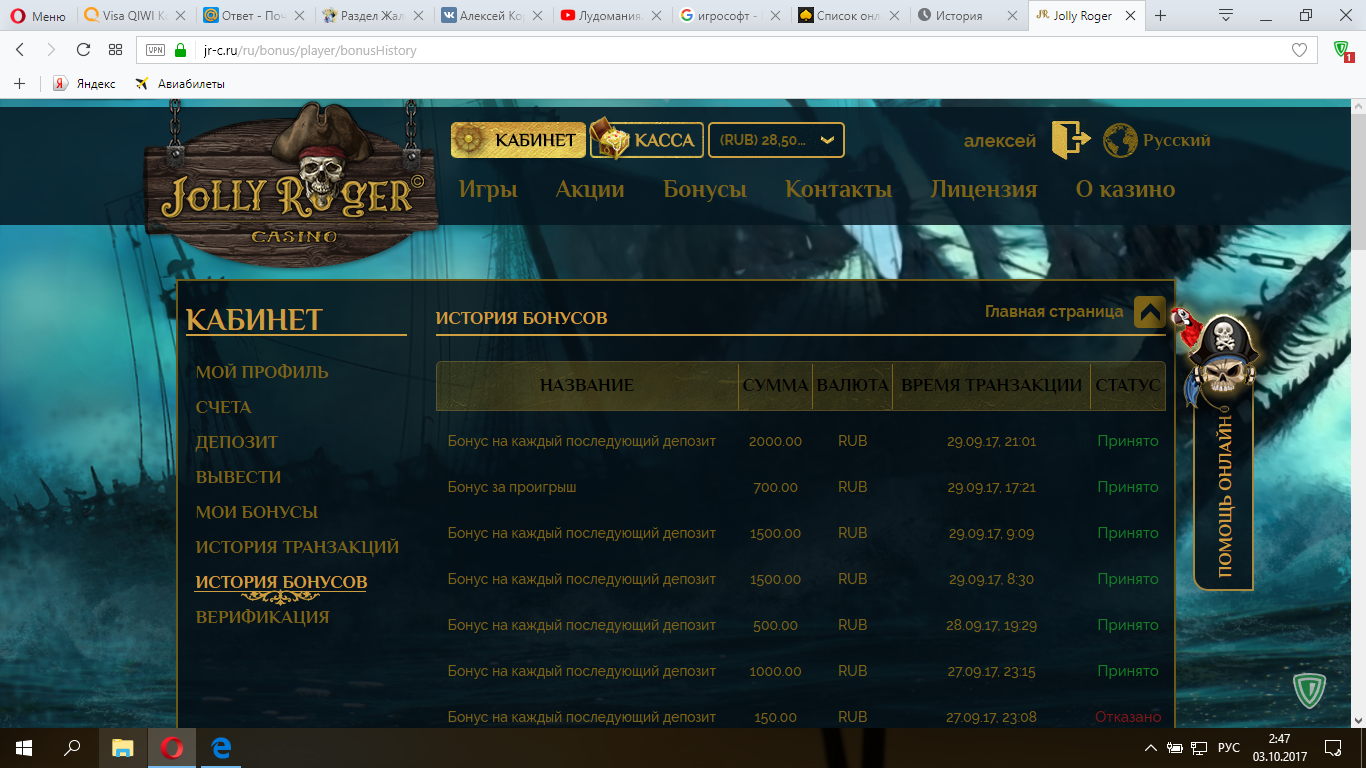The height and width of the screenshot is (768, 1366).
Task: Open МОИ БОНУСЫ in the cabinet sidebar
Action: tap(257, 512)
